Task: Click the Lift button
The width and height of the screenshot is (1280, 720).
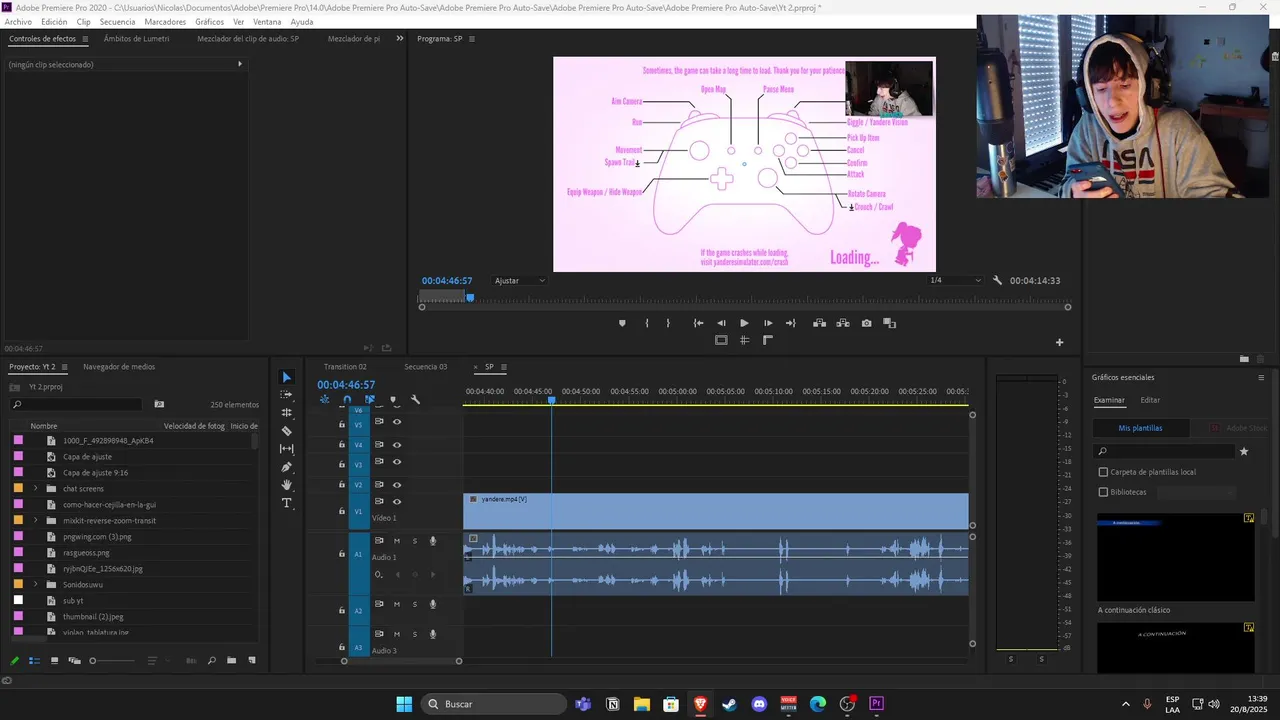Action: pyautogui.click(x=819, y=323)
